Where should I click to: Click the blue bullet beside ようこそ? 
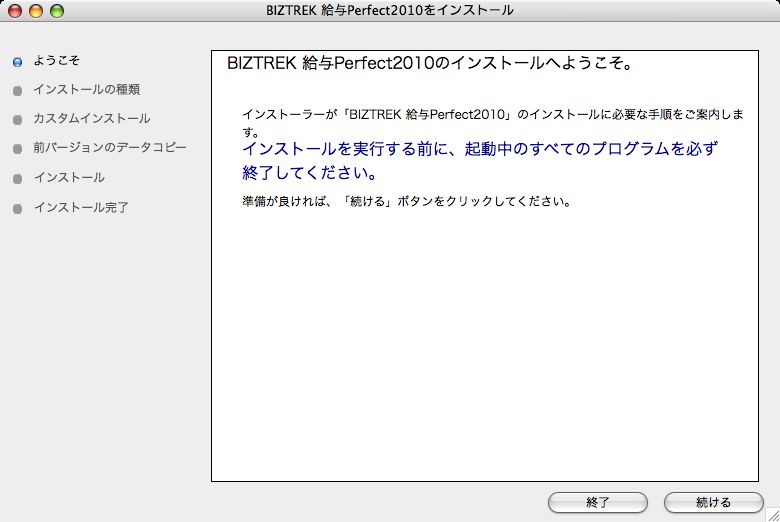[17, 62]
